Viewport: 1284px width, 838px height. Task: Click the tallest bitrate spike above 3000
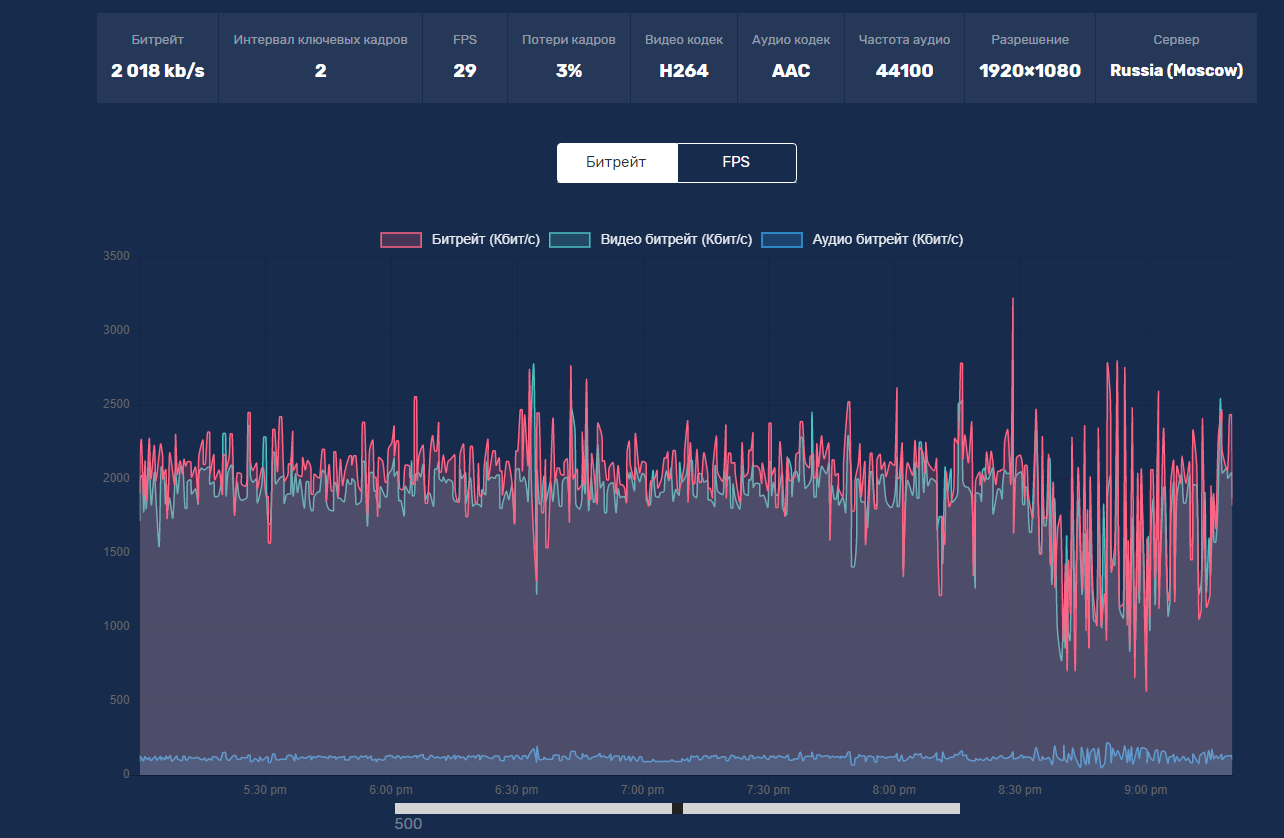point(1013,299)
